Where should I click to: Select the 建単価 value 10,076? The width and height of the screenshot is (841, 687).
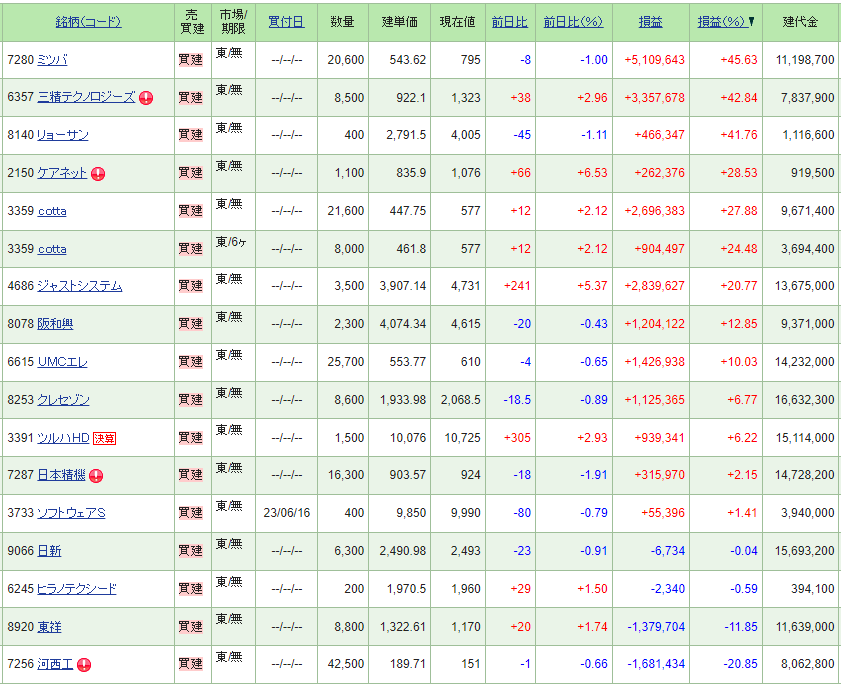[408, 438]
